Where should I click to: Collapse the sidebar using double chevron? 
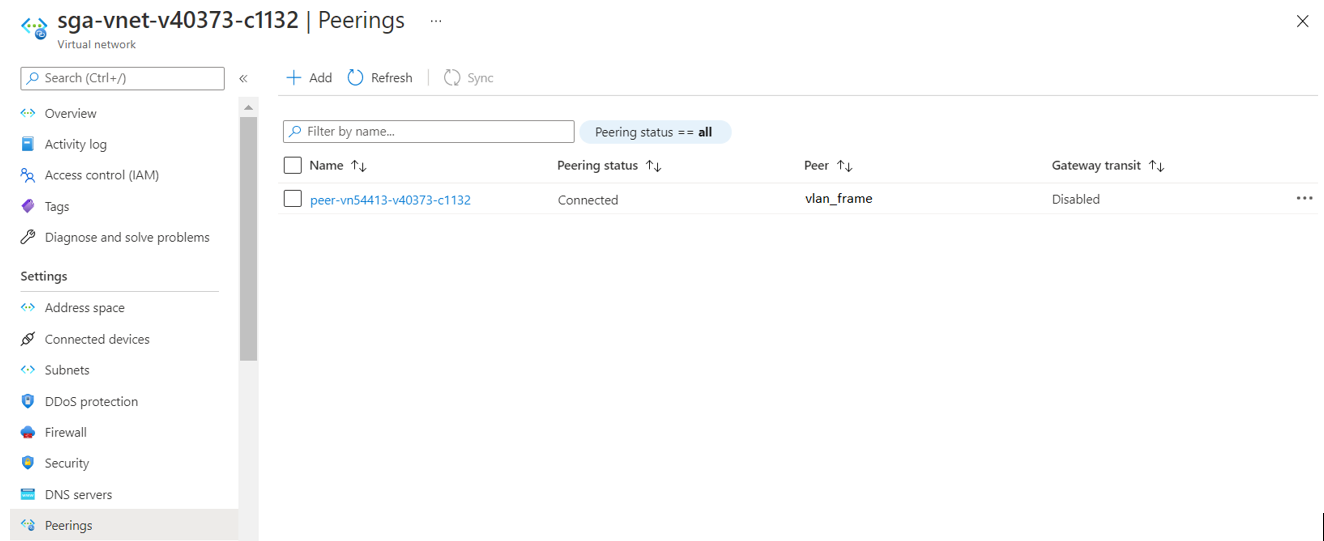[x=243, y=78]
